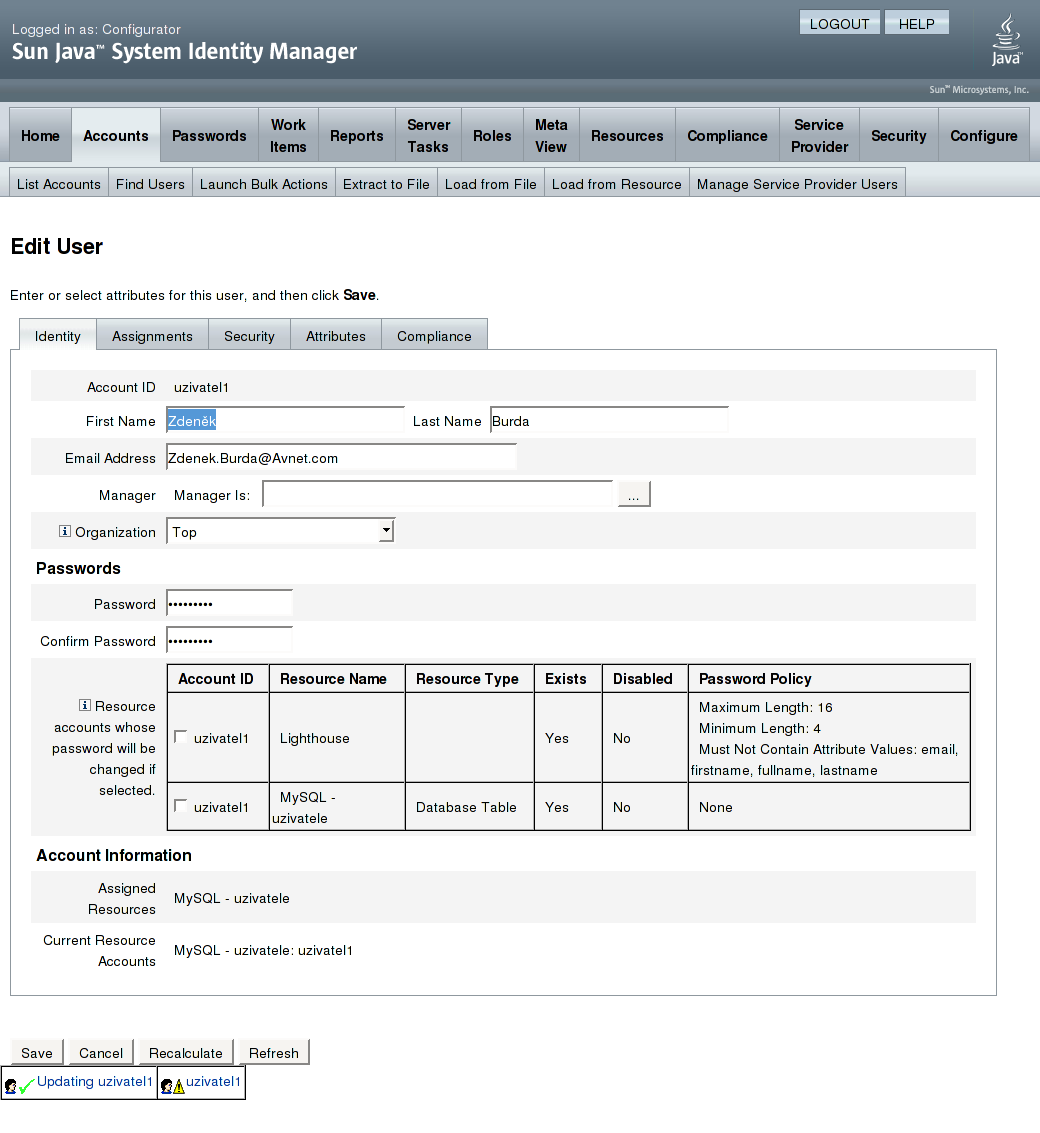1040x1133 pixels.
Task: Click the Updating uzivatel1 status icon
Action: 19,1085
